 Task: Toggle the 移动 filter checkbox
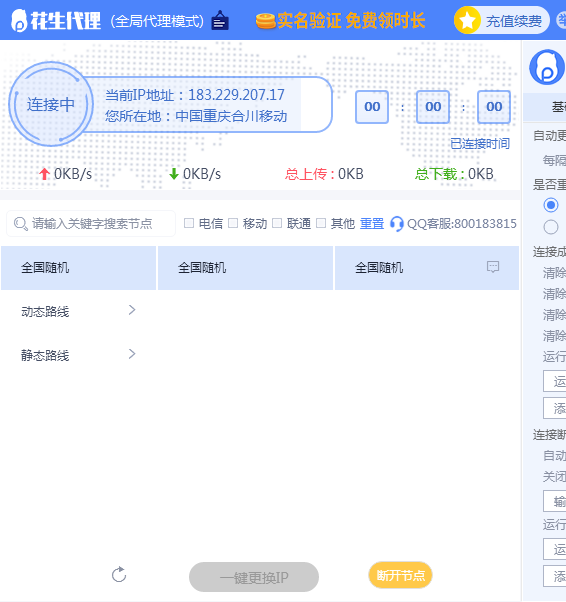tap(233, 223)
